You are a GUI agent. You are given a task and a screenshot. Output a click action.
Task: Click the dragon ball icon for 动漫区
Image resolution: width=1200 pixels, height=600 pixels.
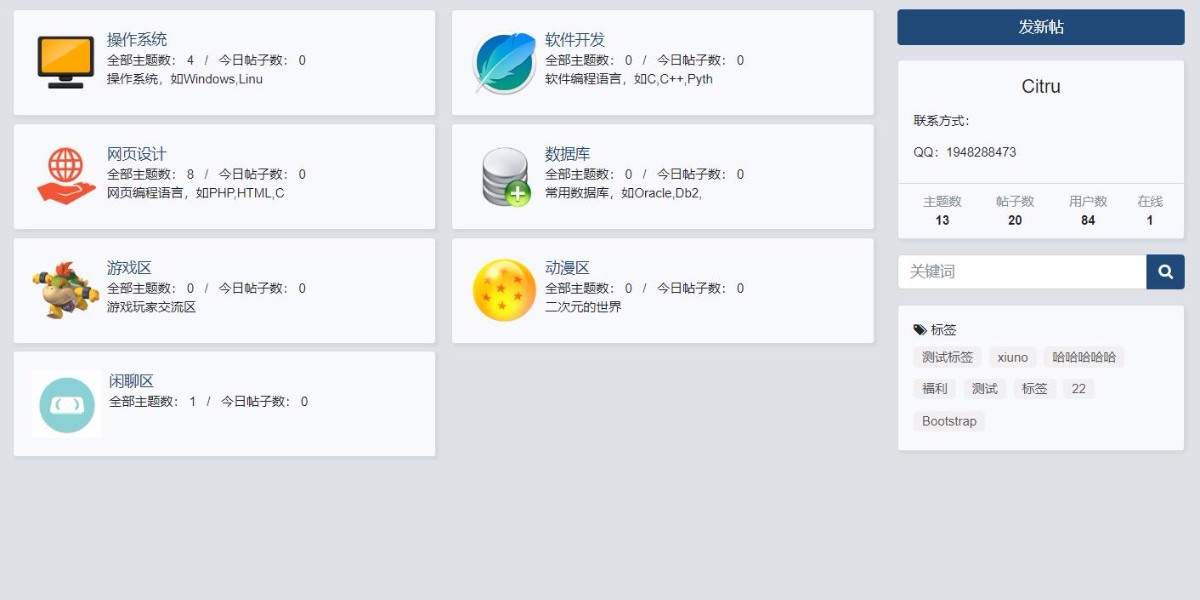pos(504,290)
